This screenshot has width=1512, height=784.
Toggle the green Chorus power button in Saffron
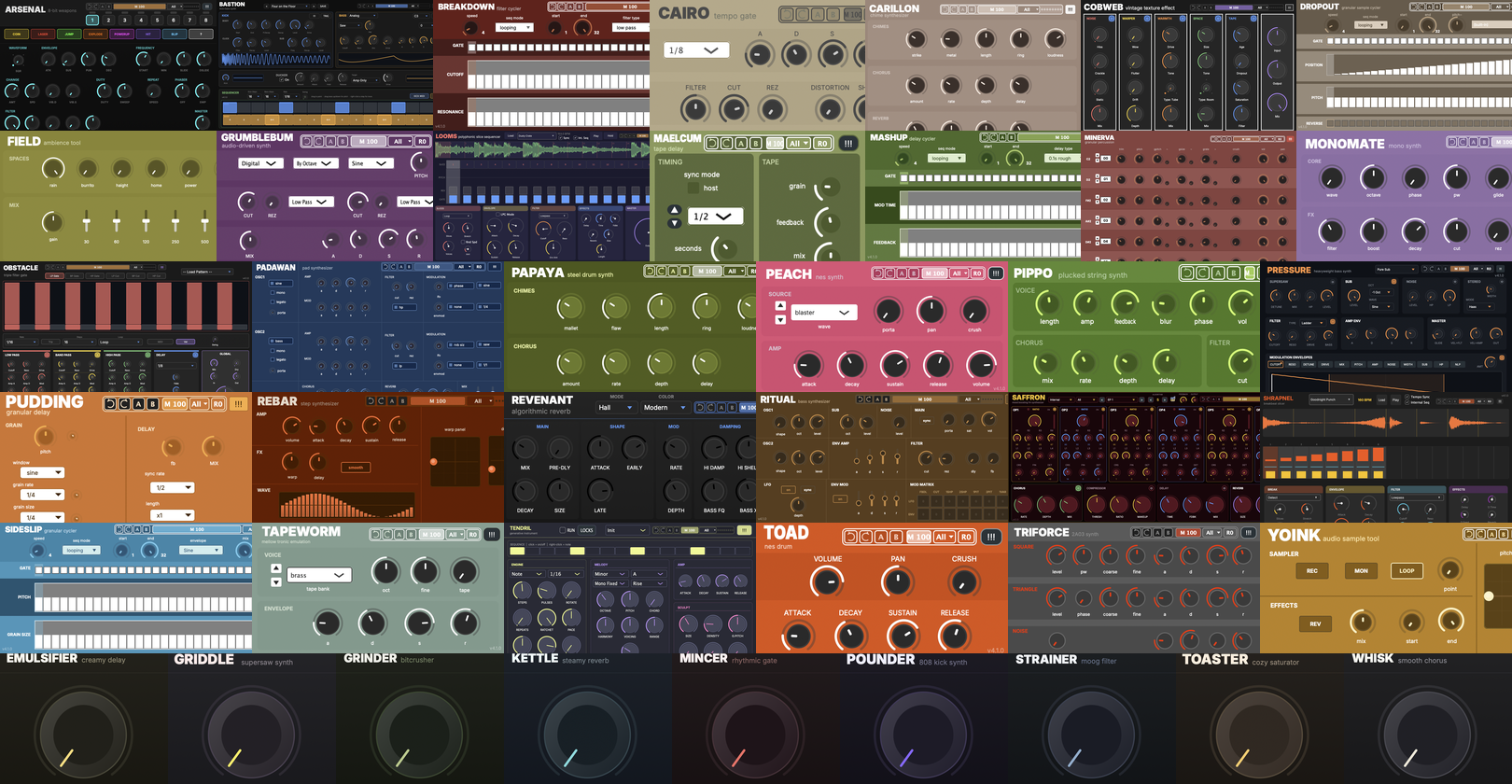coord(1078,488)
